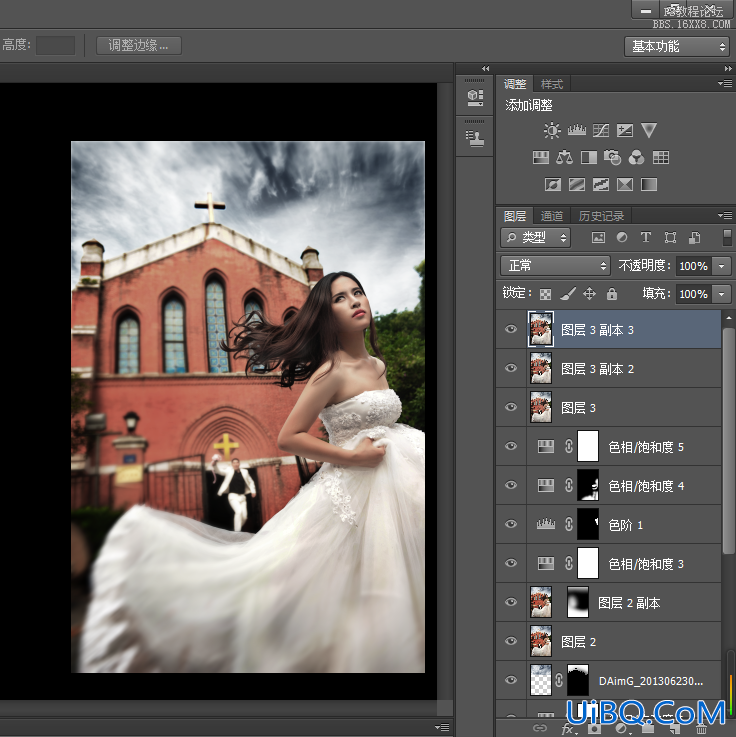
Task: Click the fill value field 100%
Action: point(694,294)
